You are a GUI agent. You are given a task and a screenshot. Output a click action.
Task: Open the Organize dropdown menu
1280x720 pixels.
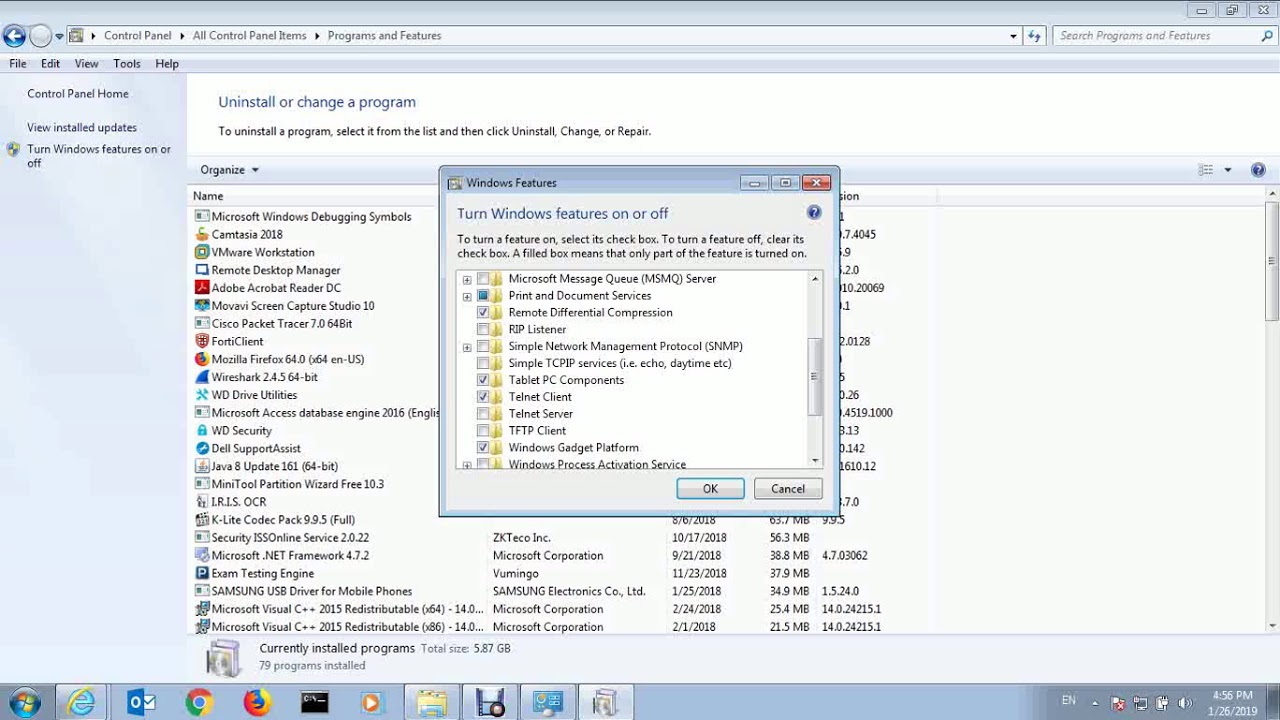229,170
